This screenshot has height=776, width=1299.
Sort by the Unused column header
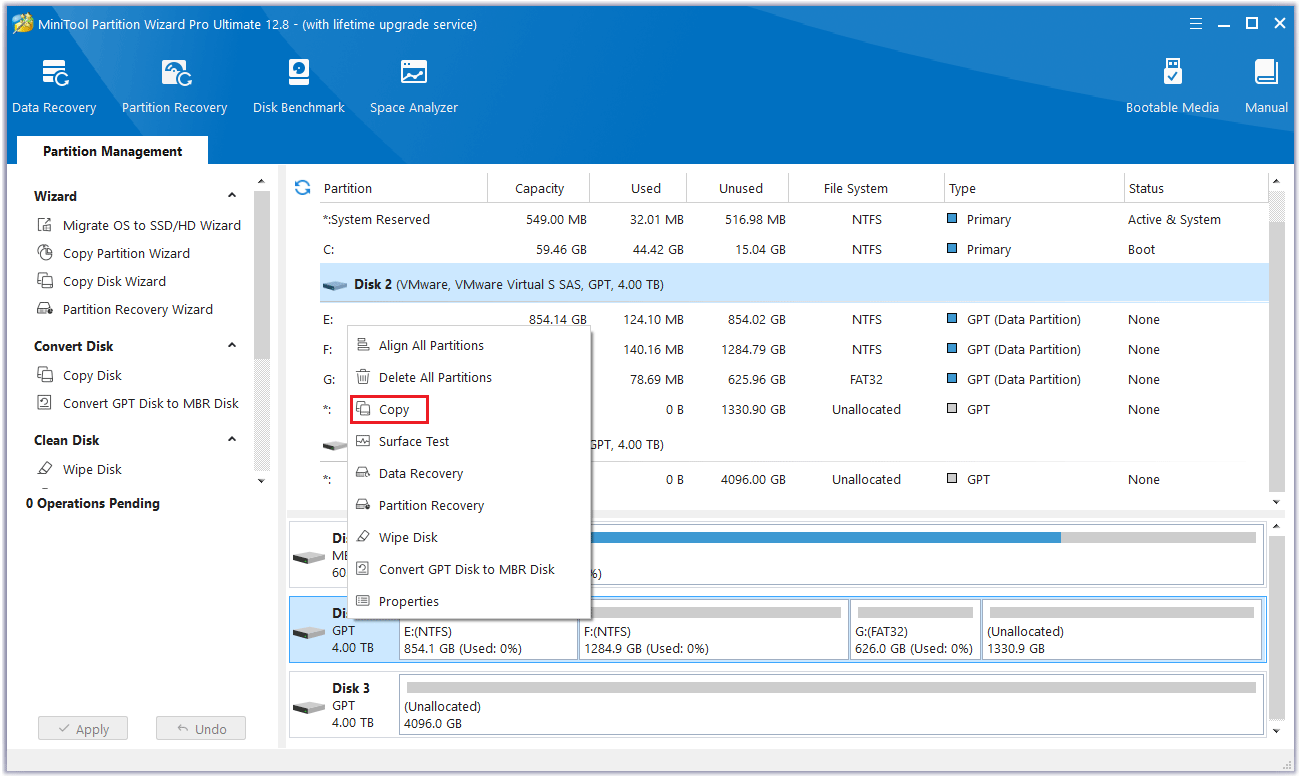pos(740,188)
